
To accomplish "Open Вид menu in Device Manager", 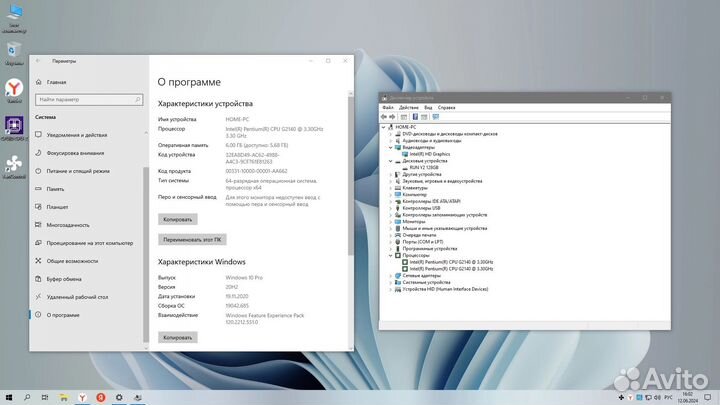I will [428, 107].
